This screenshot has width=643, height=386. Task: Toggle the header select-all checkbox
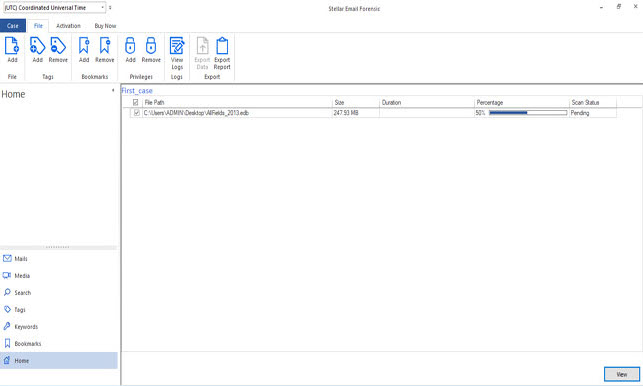(x=136, y=103)
